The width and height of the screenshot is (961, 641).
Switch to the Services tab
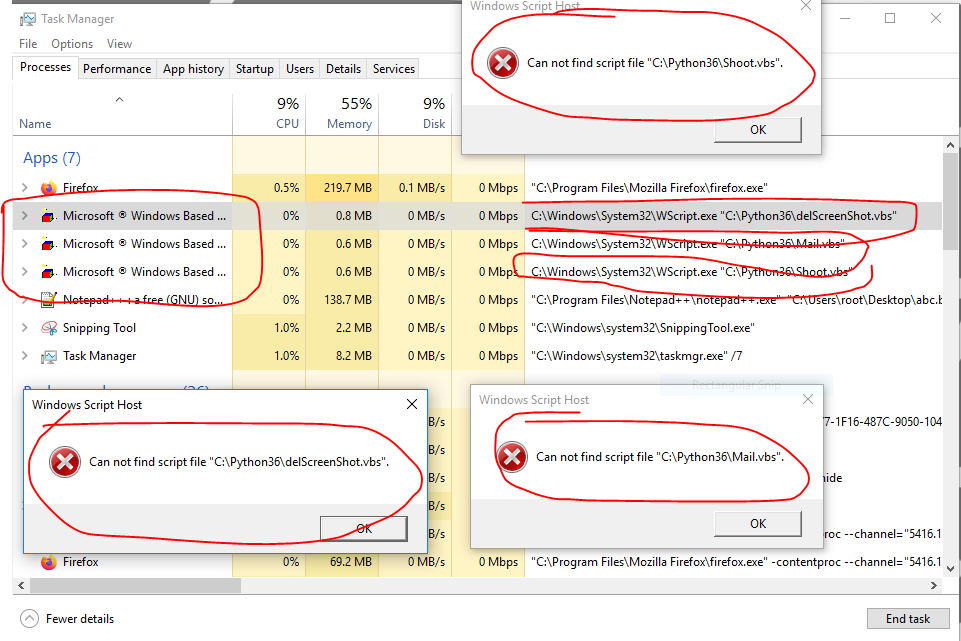click(x=393, y=69)
